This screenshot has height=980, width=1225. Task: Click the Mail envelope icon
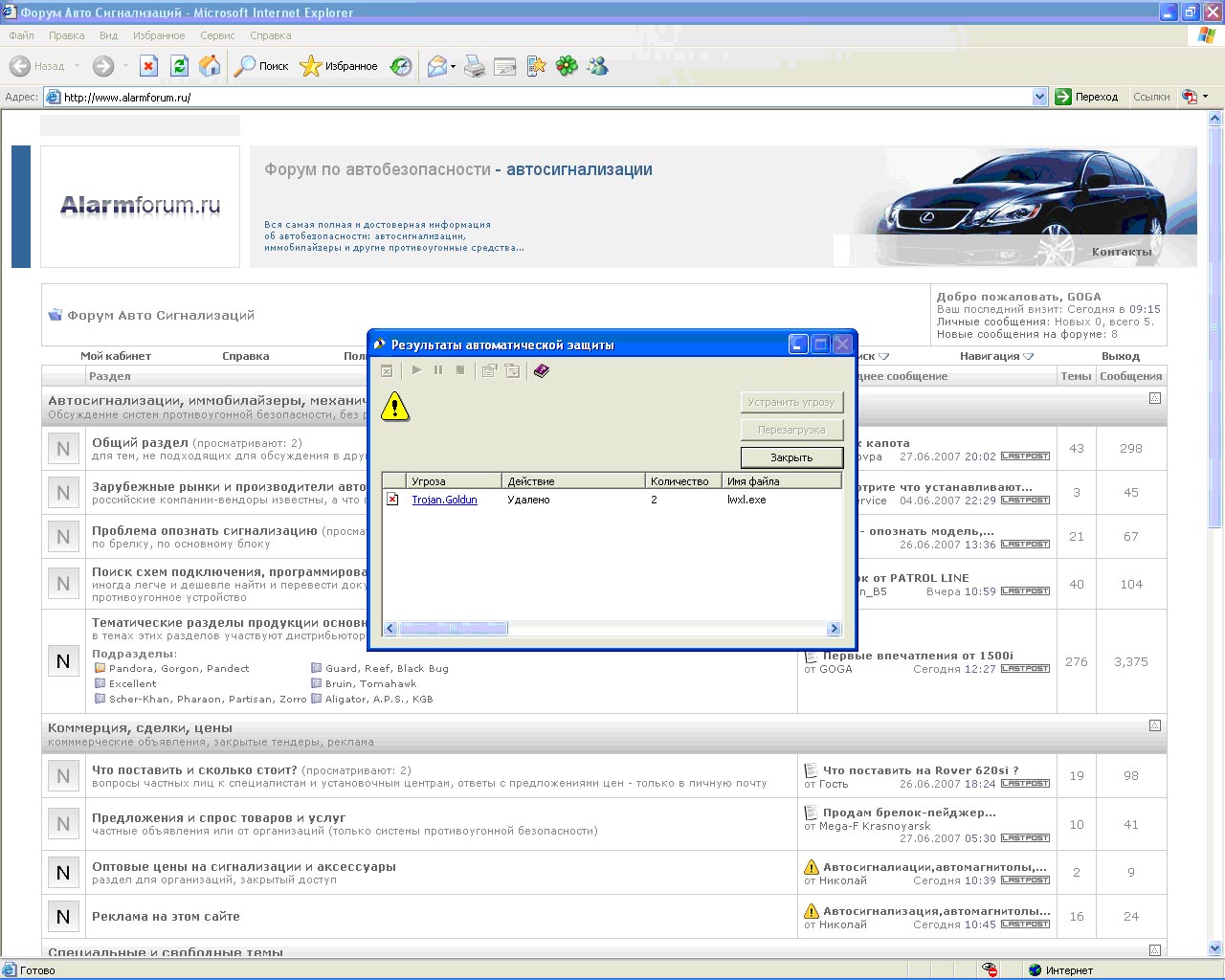437,66
